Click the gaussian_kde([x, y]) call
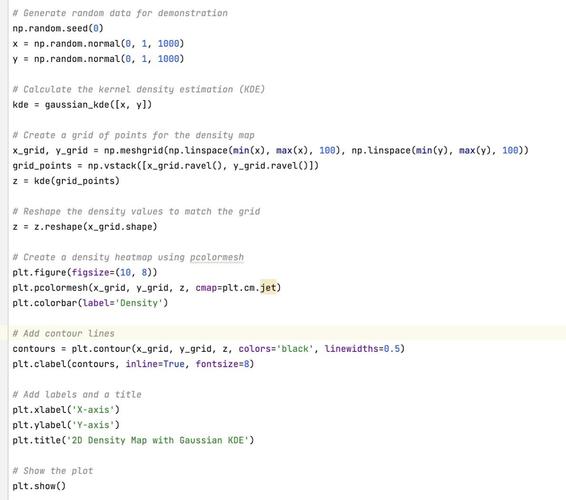Viewport: 566px width, 500px height. pos(98,105)
